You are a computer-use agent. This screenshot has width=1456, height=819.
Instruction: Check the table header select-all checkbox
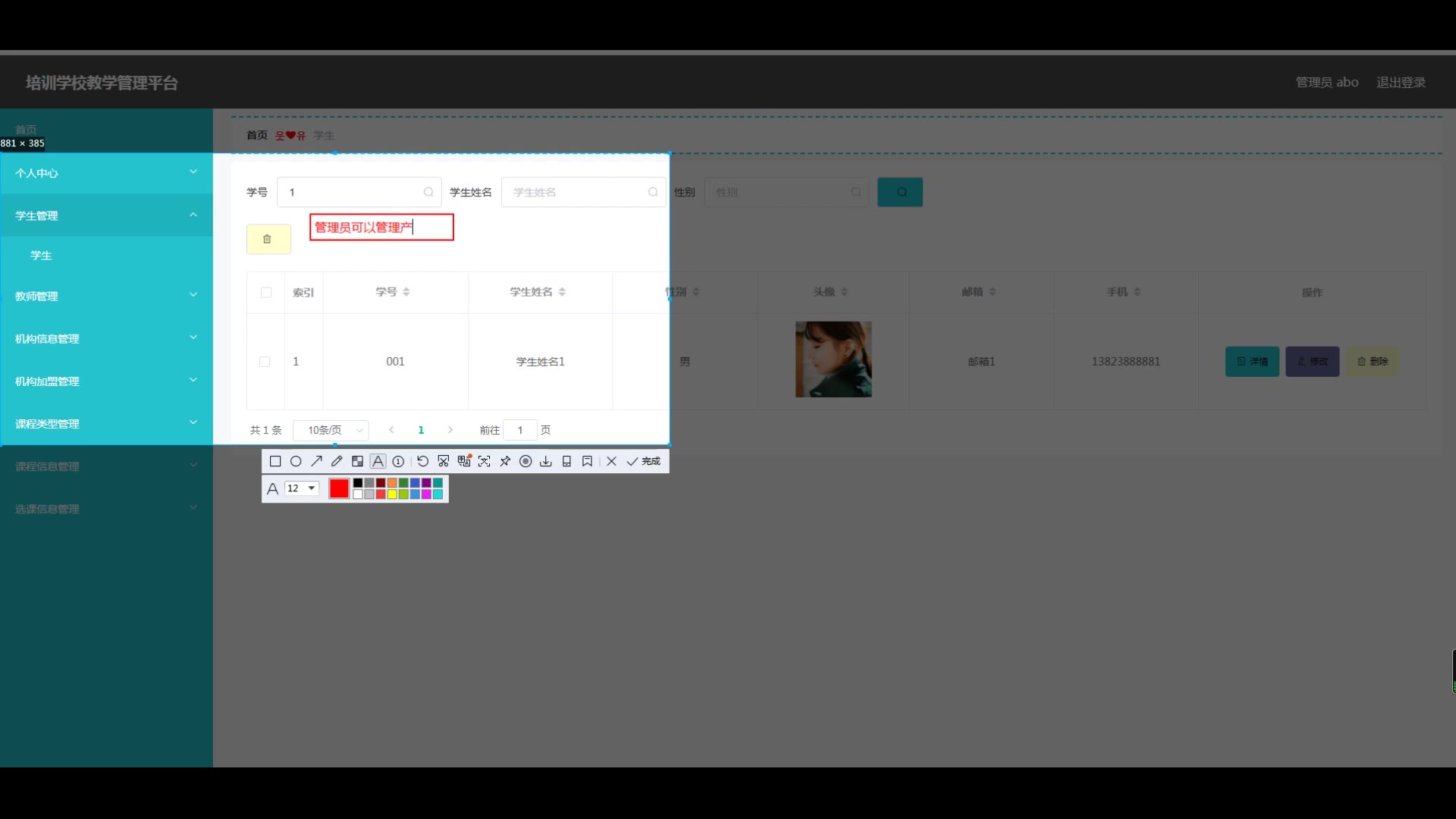tap(266, 293)
